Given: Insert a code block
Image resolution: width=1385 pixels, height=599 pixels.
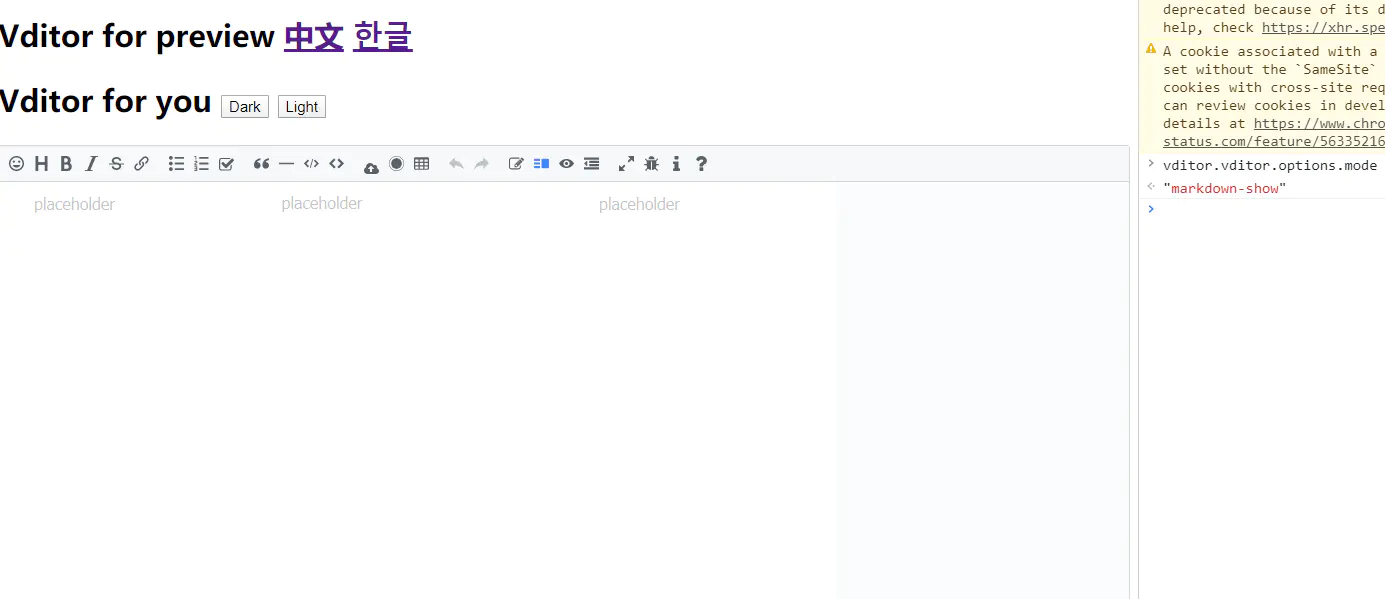Looking at the screenshot, I should click(x=311, y=164).
